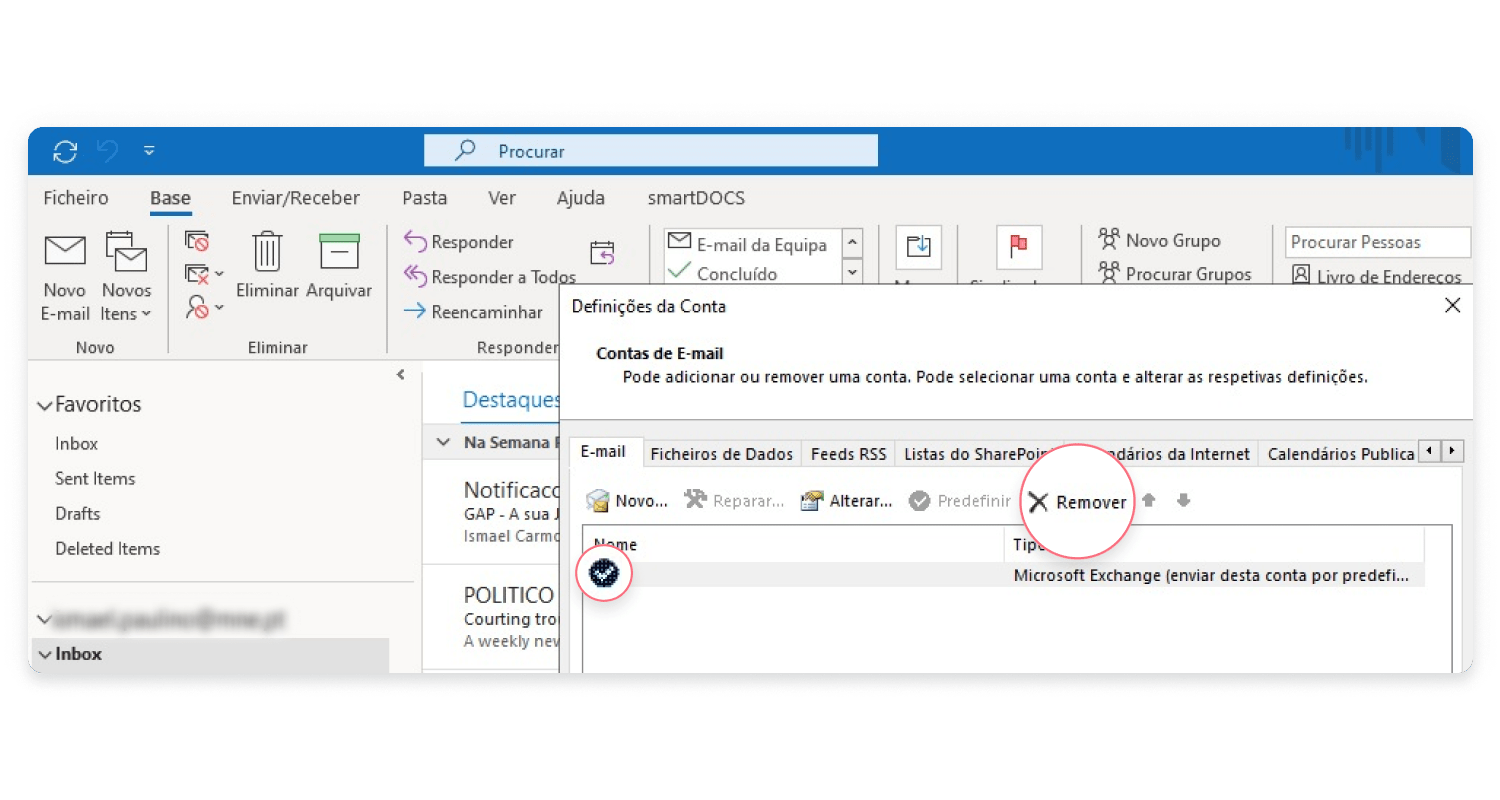Viewport: 1500px width, 800px height.
Task: Collapse the folder pane with arrow
Action: pos(401,375)
